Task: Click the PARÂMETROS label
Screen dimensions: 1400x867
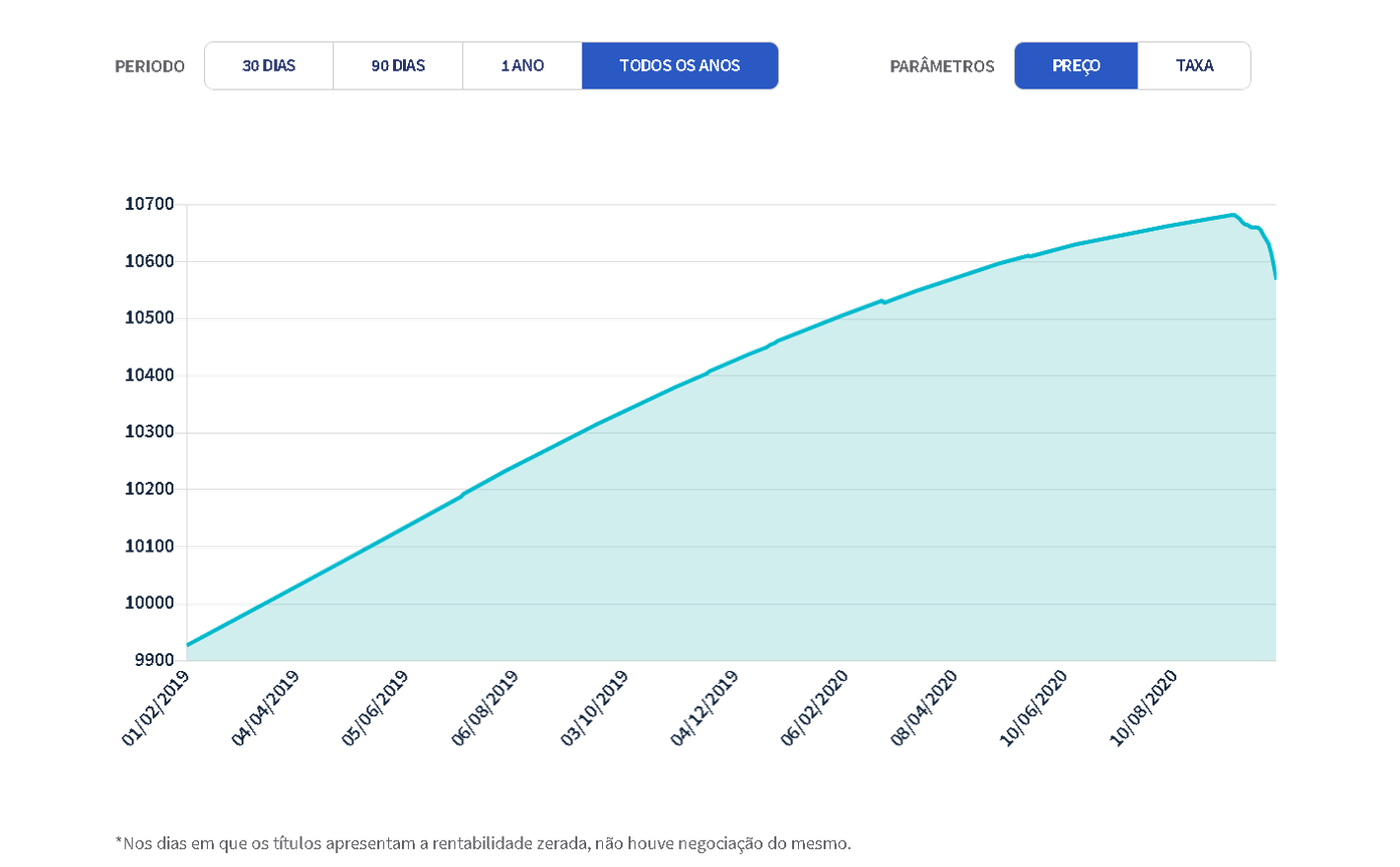Action: pyautogui.click(x=942, y=66)
